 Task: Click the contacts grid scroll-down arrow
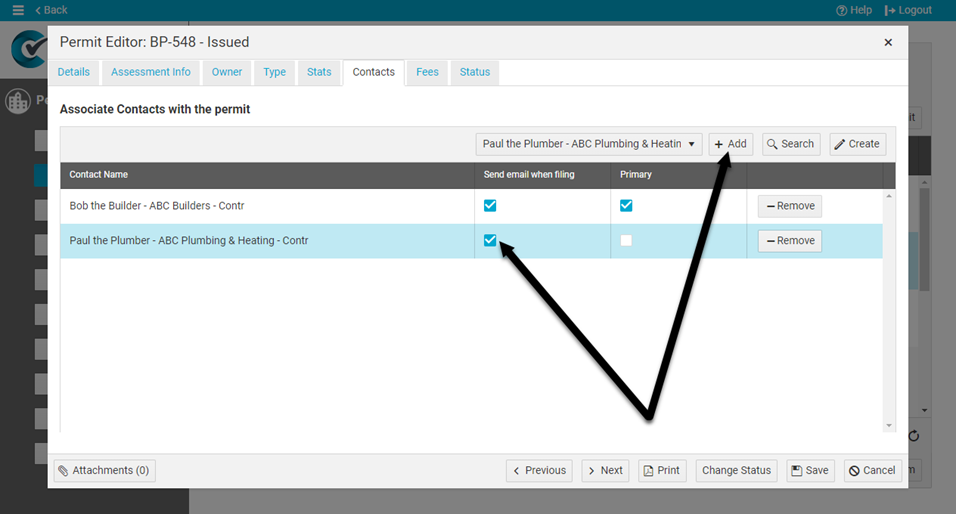[x=889, y=426]
